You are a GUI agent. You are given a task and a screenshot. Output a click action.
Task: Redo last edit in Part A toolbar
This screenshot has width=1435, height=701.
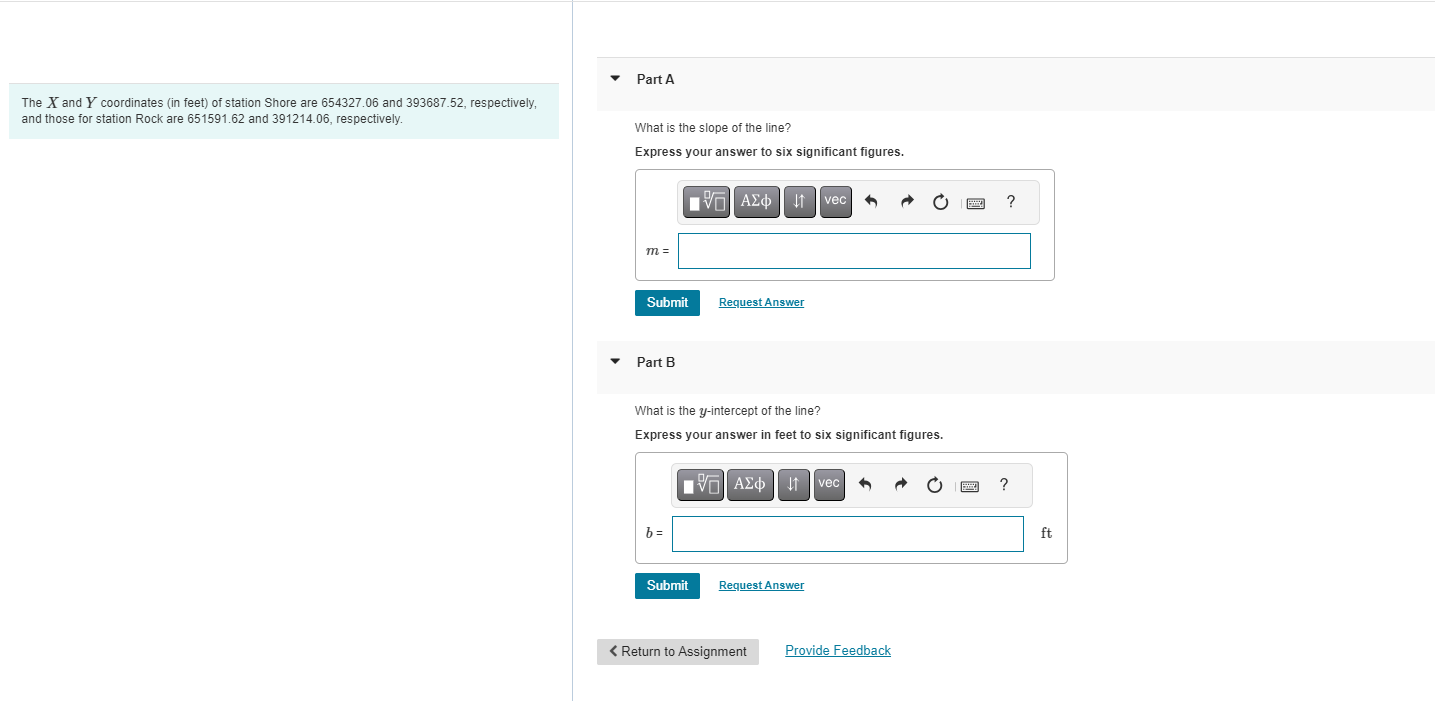[907, 202]
